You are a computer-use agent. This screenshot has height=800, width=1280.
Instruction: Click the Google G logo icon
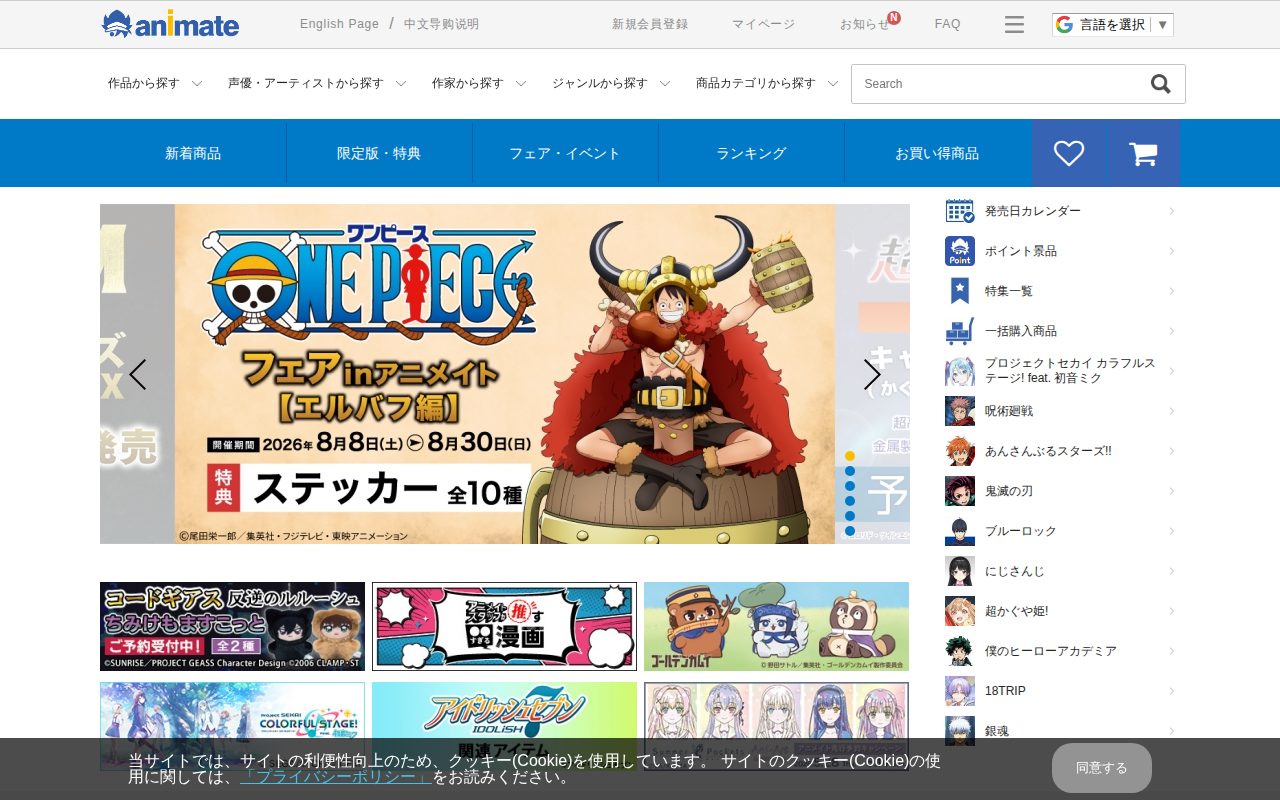tap(1064, 24)
